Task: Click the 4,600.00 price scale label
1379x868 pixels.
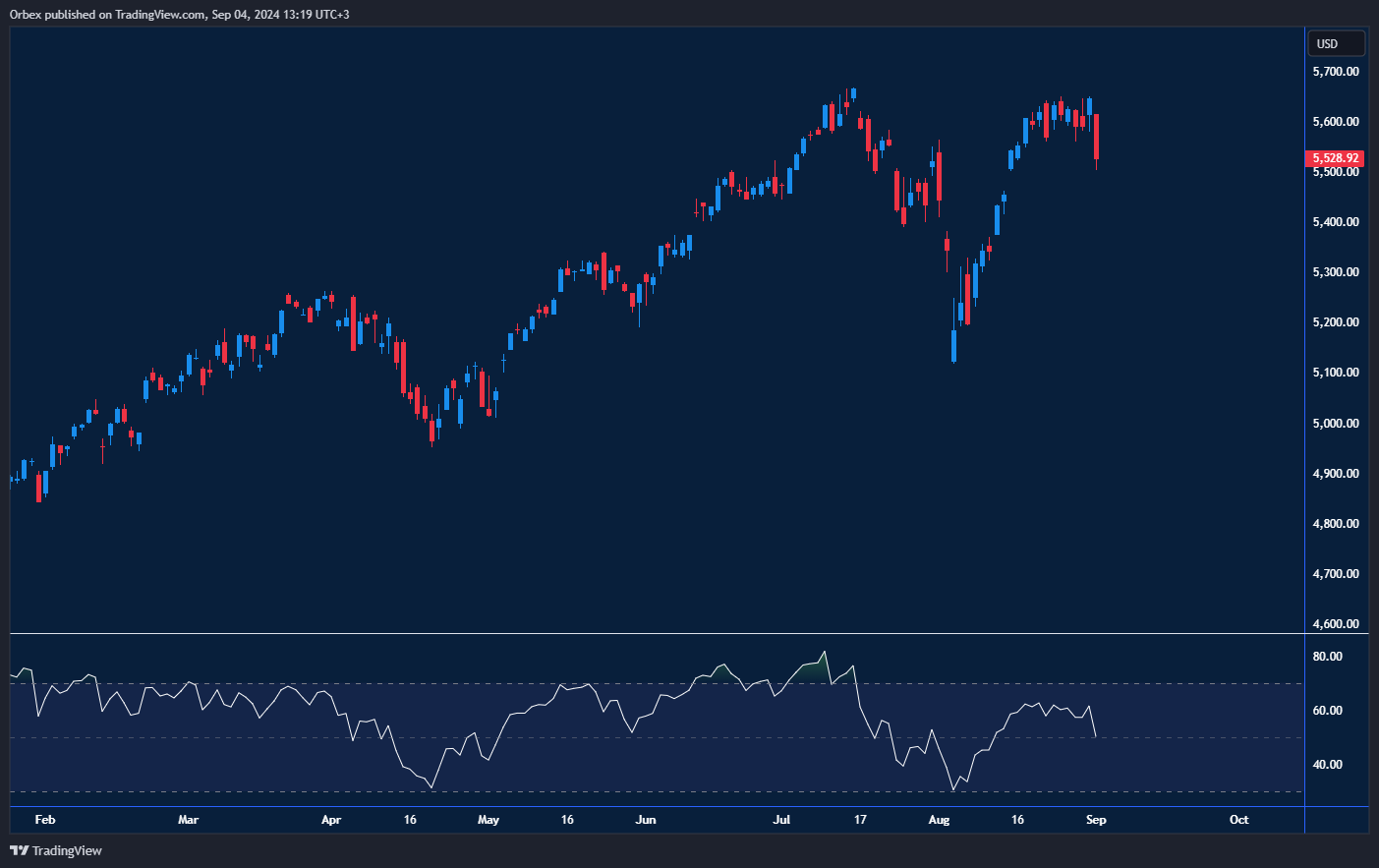Action: point(1336,624)
